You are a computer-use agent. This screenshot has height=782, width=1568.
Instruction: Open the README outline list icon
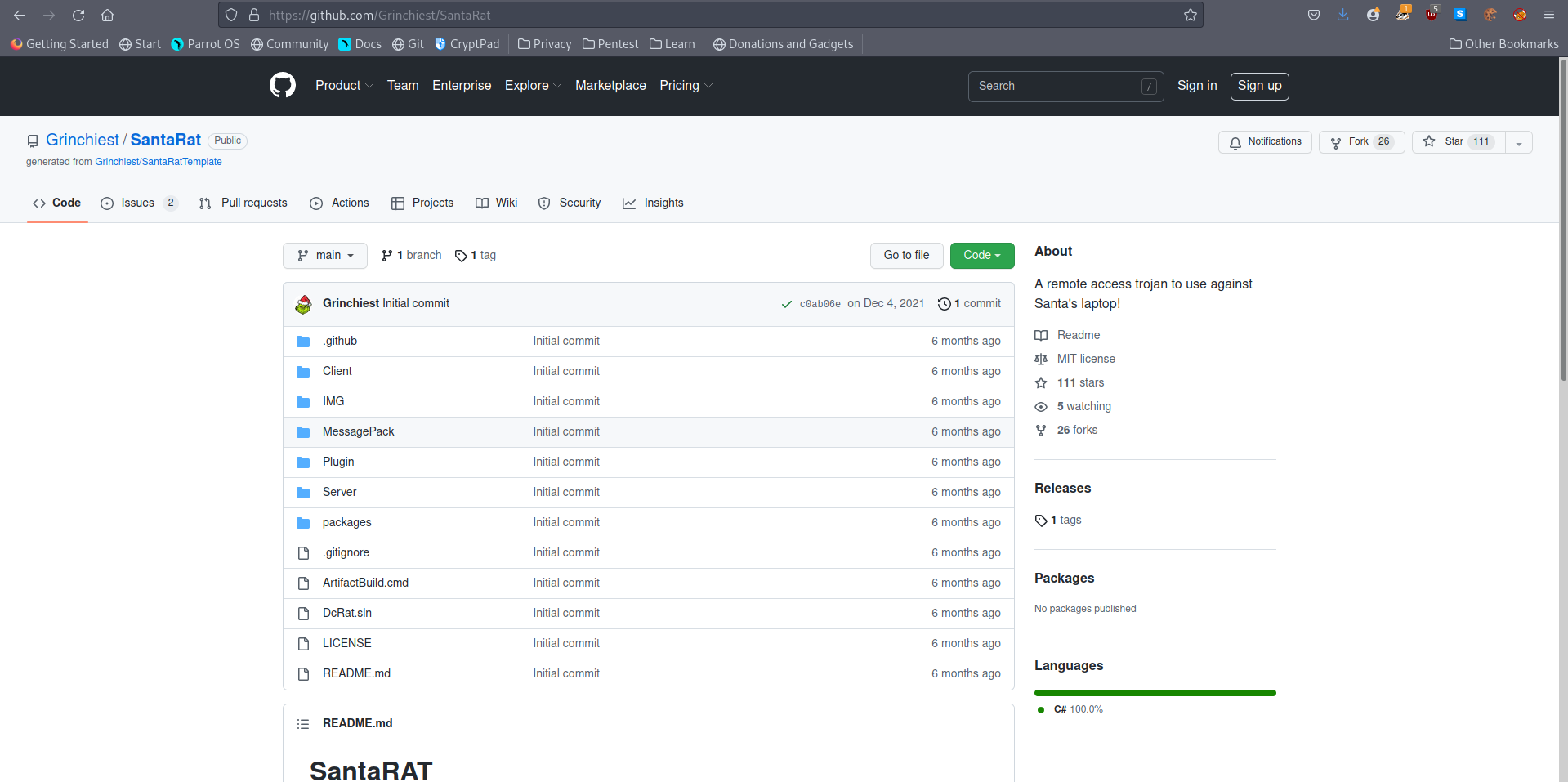pyautogui.click(x=303, y=724)
